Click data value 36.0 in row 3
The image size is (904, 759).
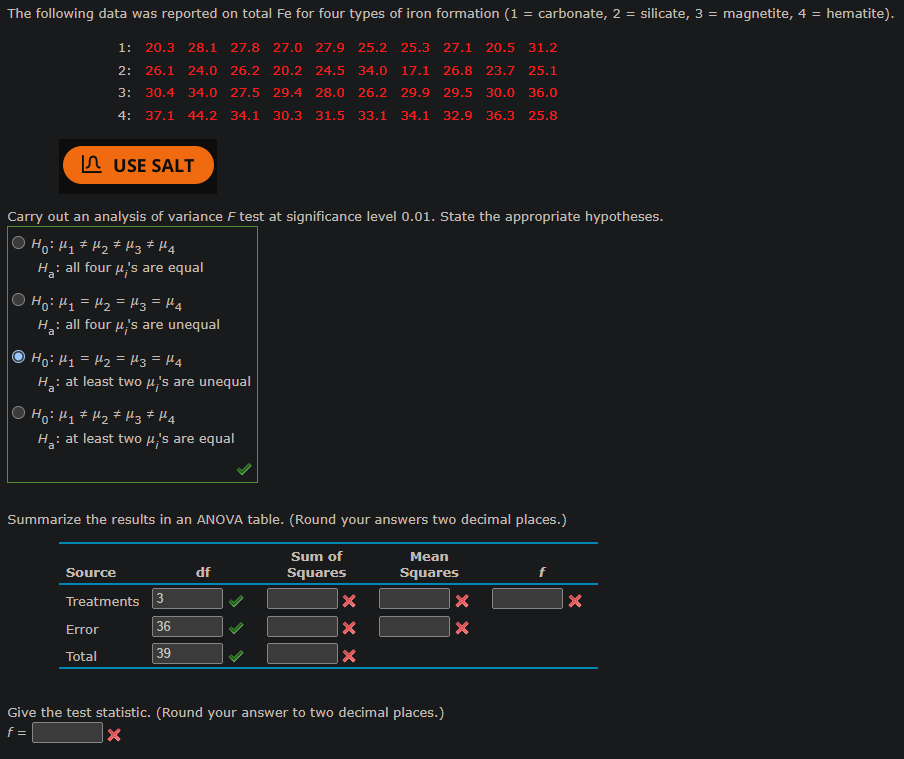543,93
